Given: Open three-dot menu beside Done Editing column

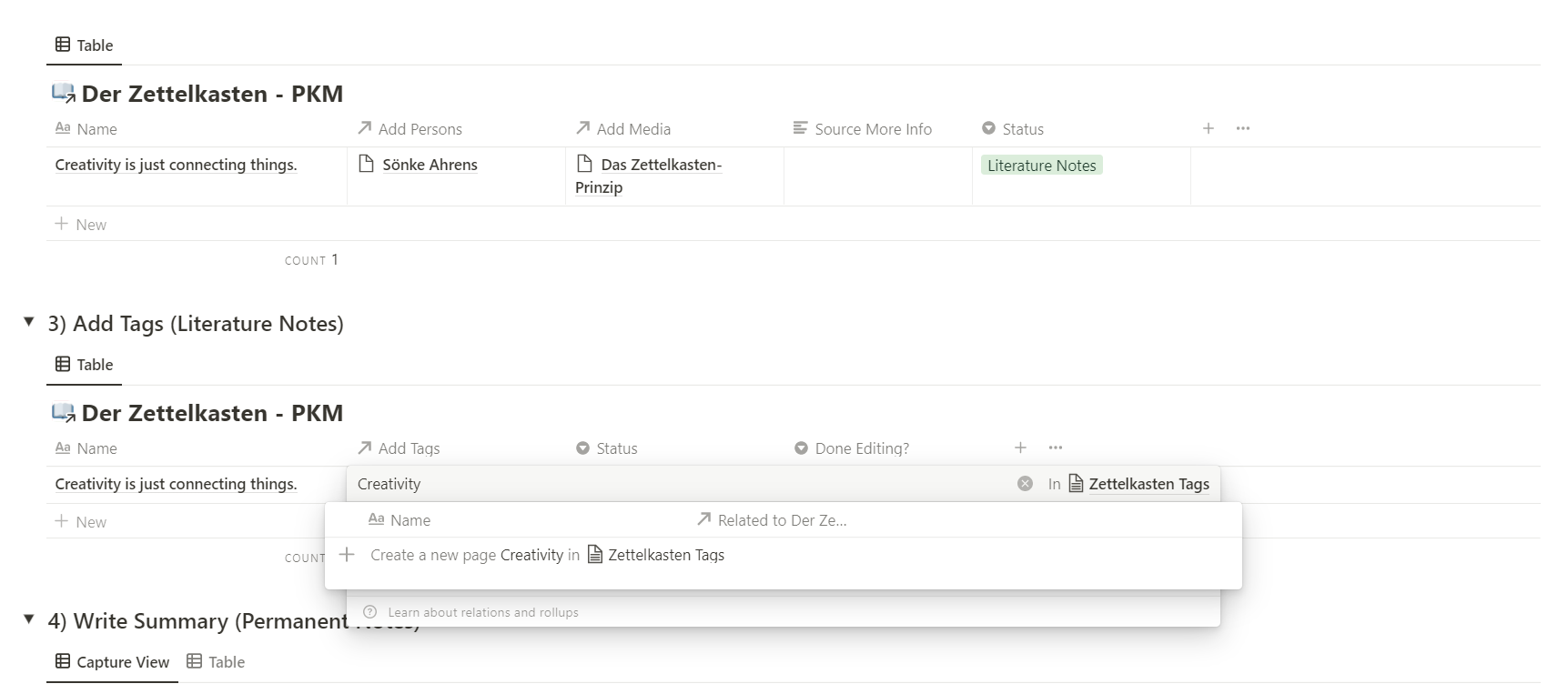Looking at the screenshot, I should [1055, 448].
